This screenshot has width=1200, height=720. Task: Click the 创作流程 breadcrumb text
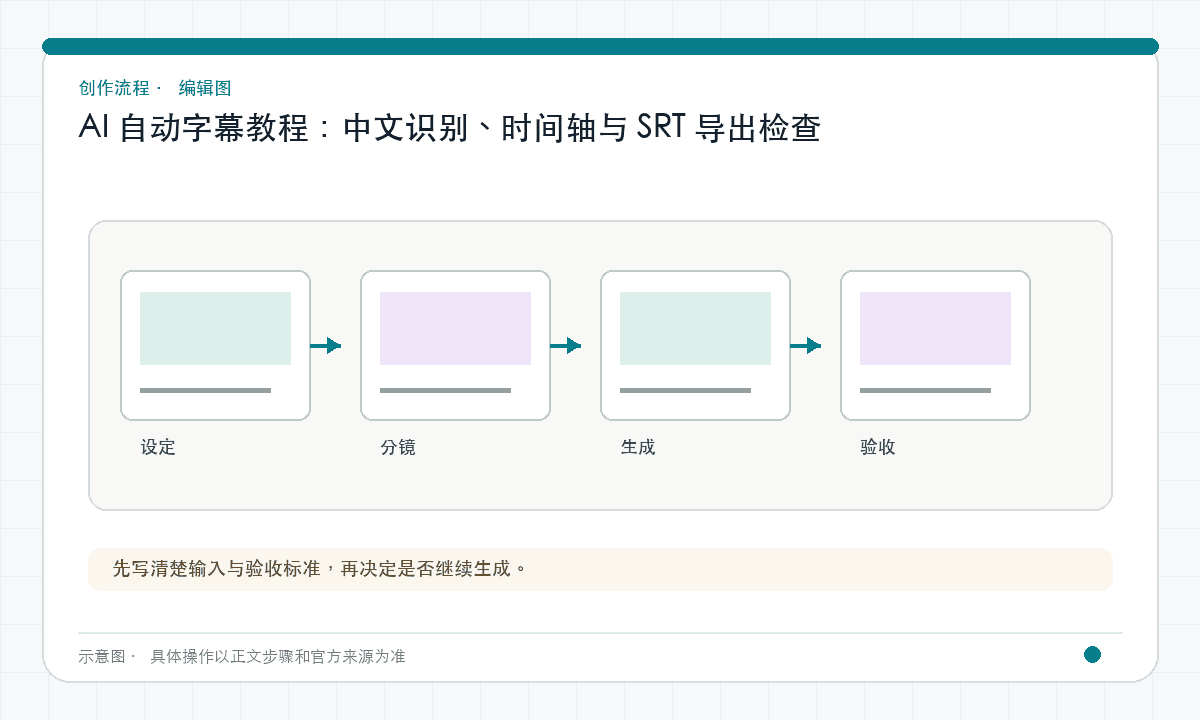(x=114, y=88)
